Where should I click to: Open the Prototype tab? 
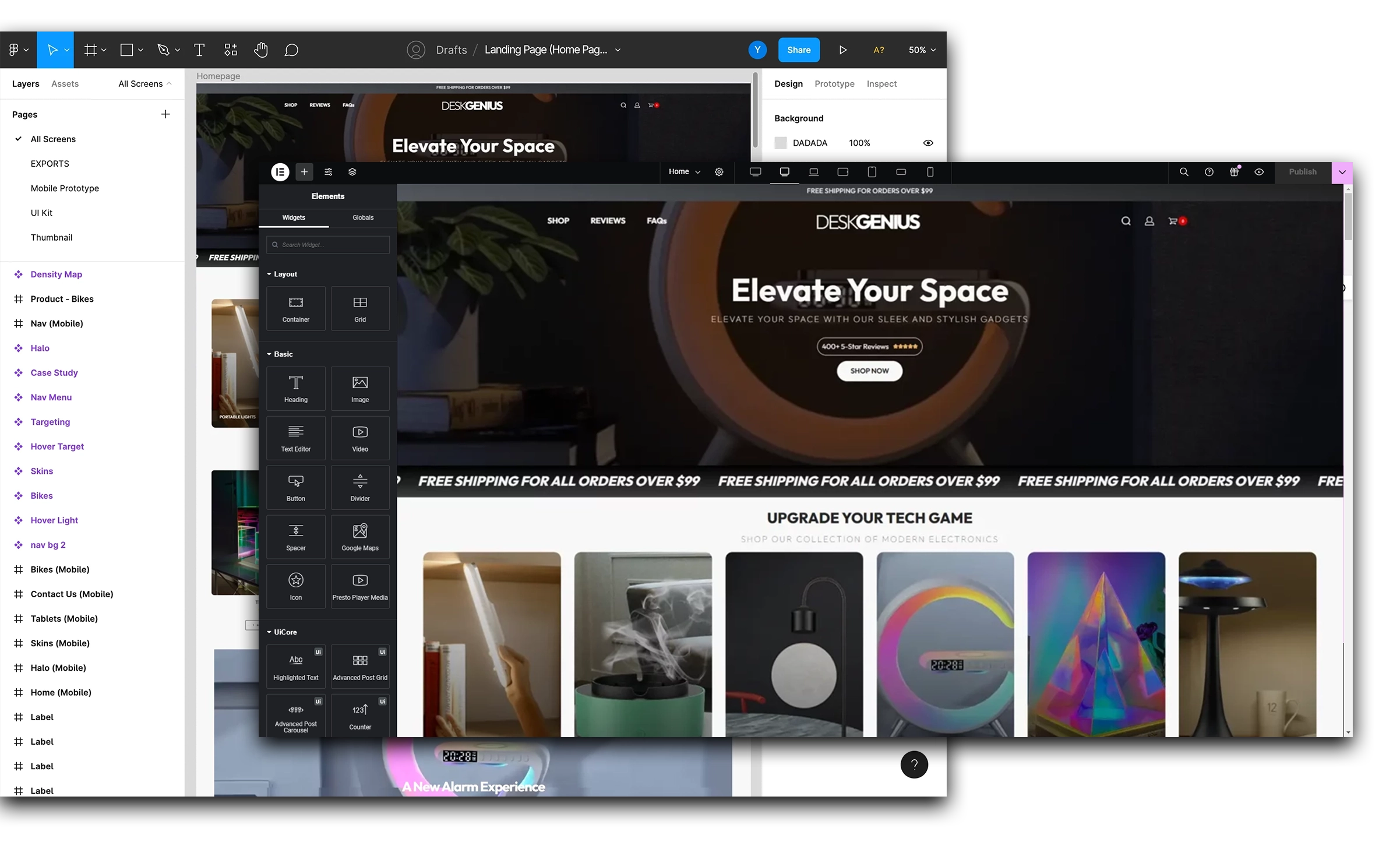coord(834,84)
